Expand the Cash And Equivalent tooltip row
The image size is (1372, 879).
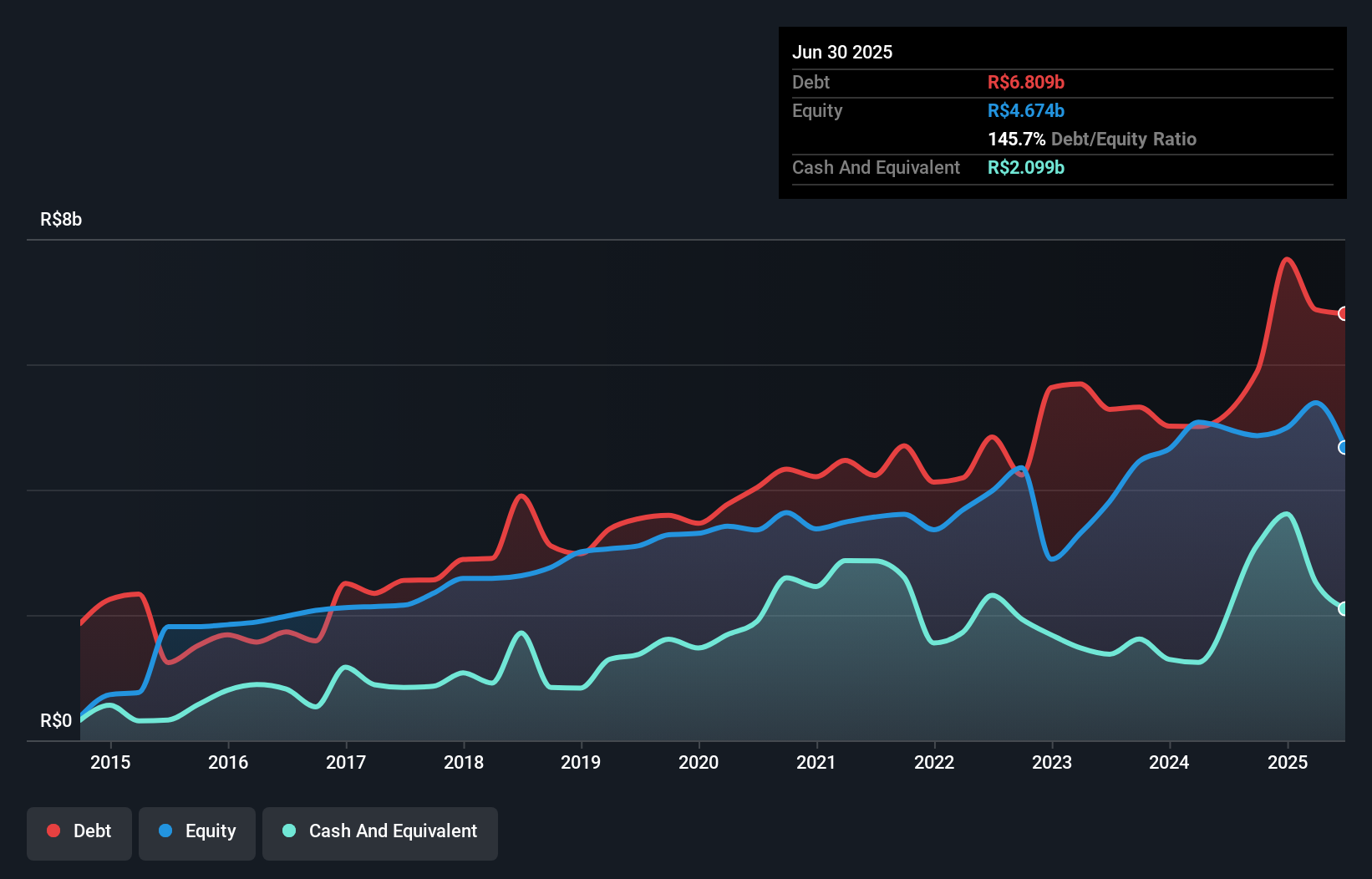coord(876,167)
